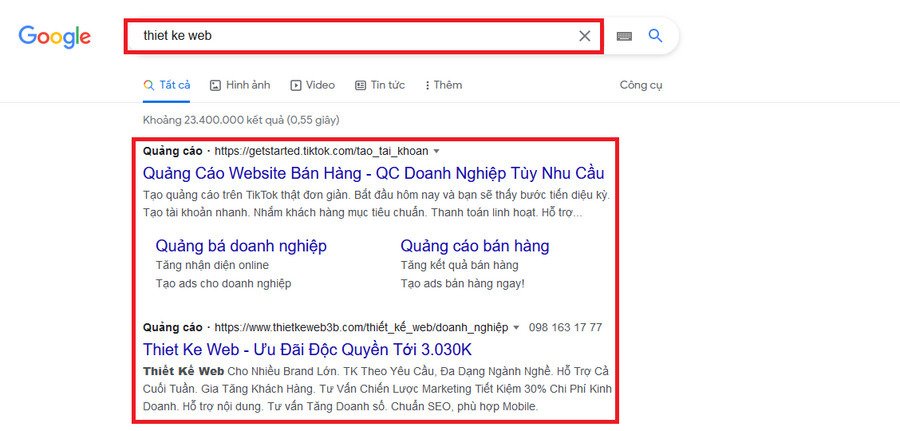Viewport: 900px width, 431px height.
Task: Click the Google logo
Action: pyautogui.click(x=55, y=37)
